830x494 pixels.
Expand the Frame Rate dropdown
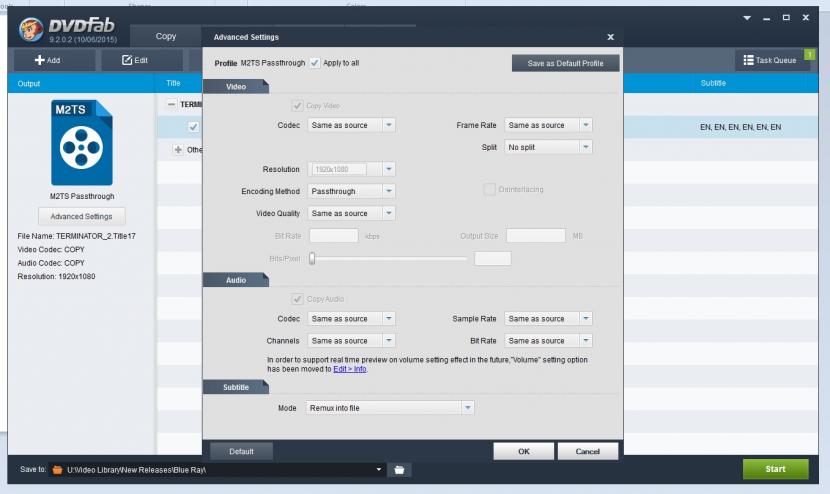coord(548,125)
